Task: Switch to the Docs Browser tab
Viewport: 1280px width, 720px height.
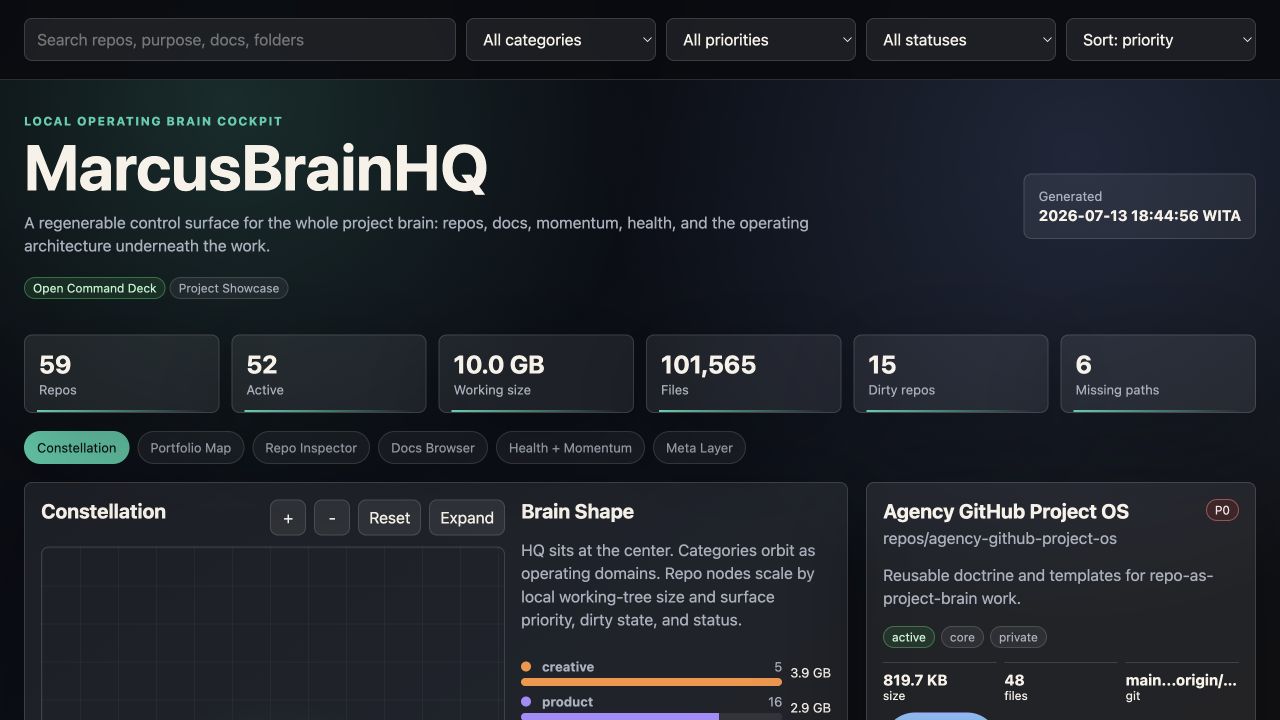Action: click(x=433, y=448)
